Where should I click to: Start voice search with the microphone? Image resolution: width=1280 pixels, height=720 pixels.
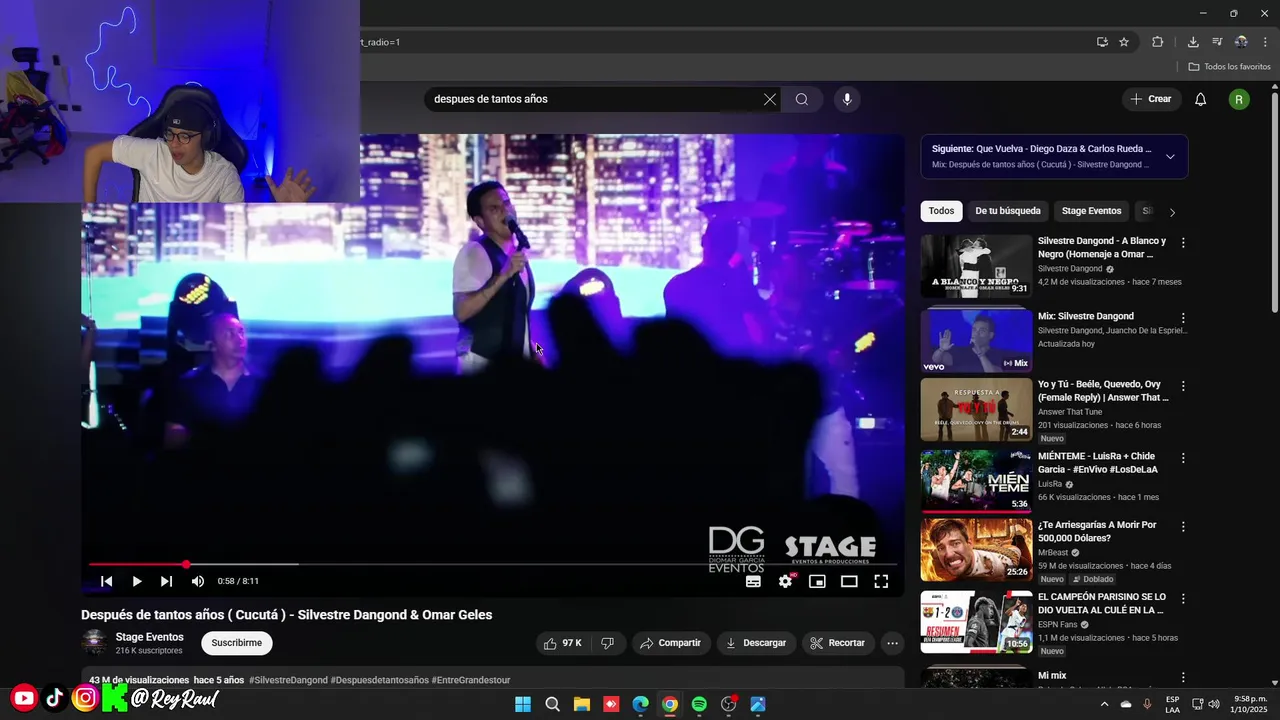pyautogui.click(x=847, y=99)
